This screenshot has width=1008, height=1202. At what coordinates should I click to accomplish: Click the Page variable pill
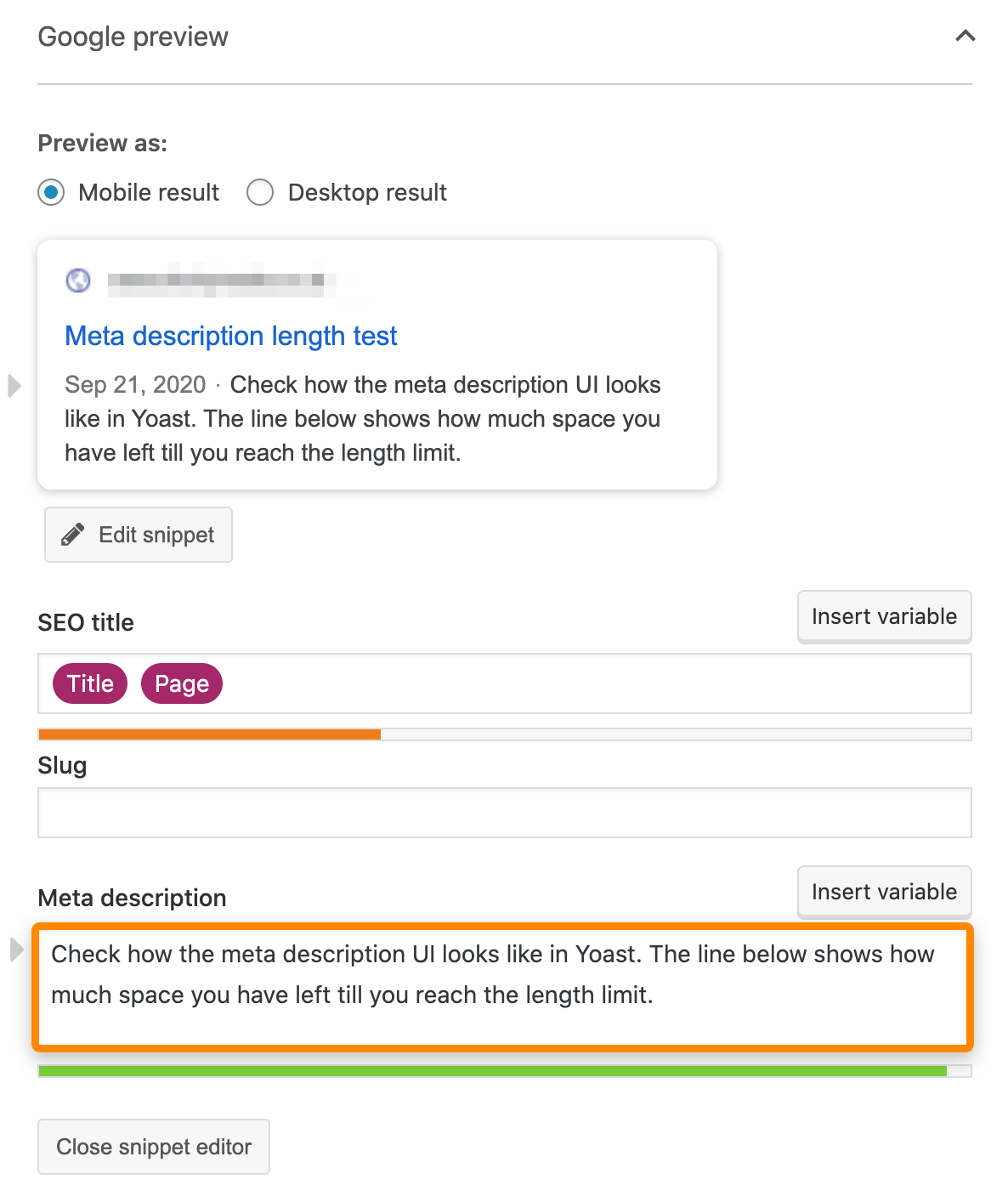(181, 683)
